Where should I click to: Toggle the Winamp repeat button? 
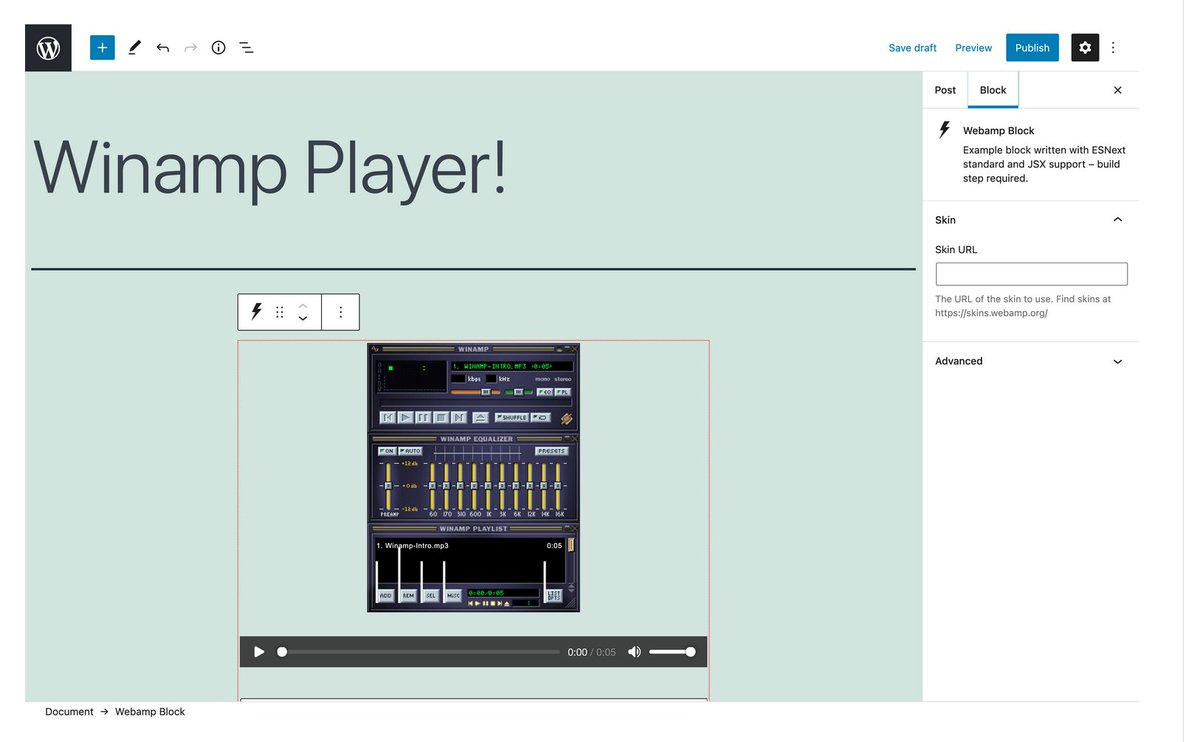(541, 417)
